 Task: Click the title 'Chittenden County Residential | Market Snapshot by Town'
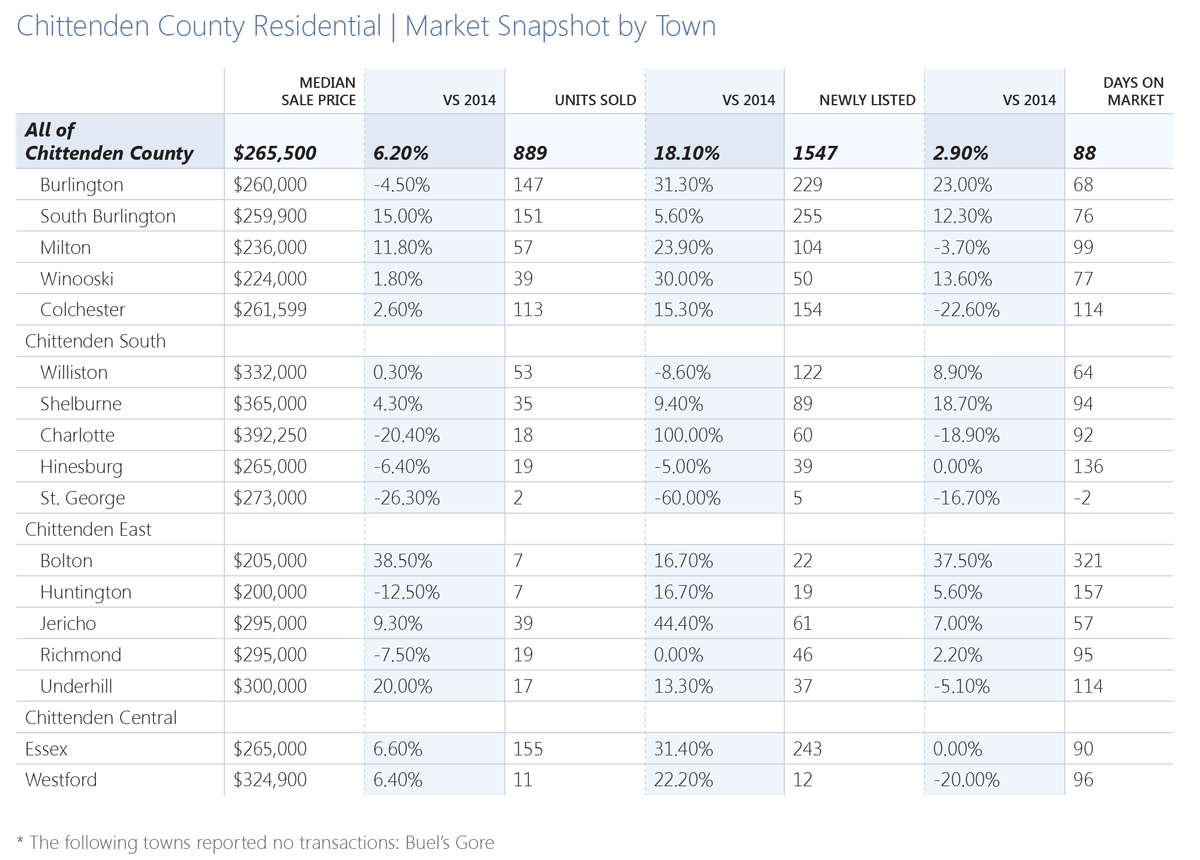click(366, 26)
